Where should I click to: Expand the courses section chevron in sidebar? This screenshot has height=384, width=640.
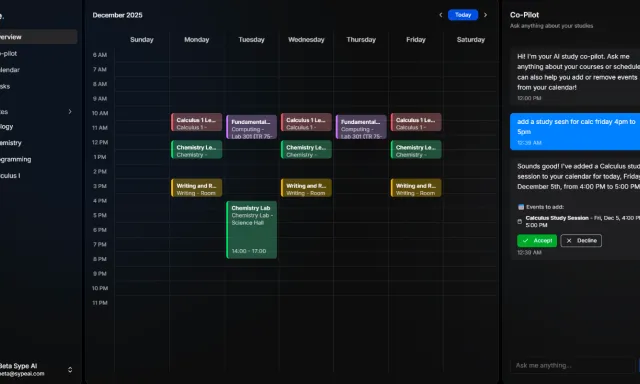click(70, 112)
